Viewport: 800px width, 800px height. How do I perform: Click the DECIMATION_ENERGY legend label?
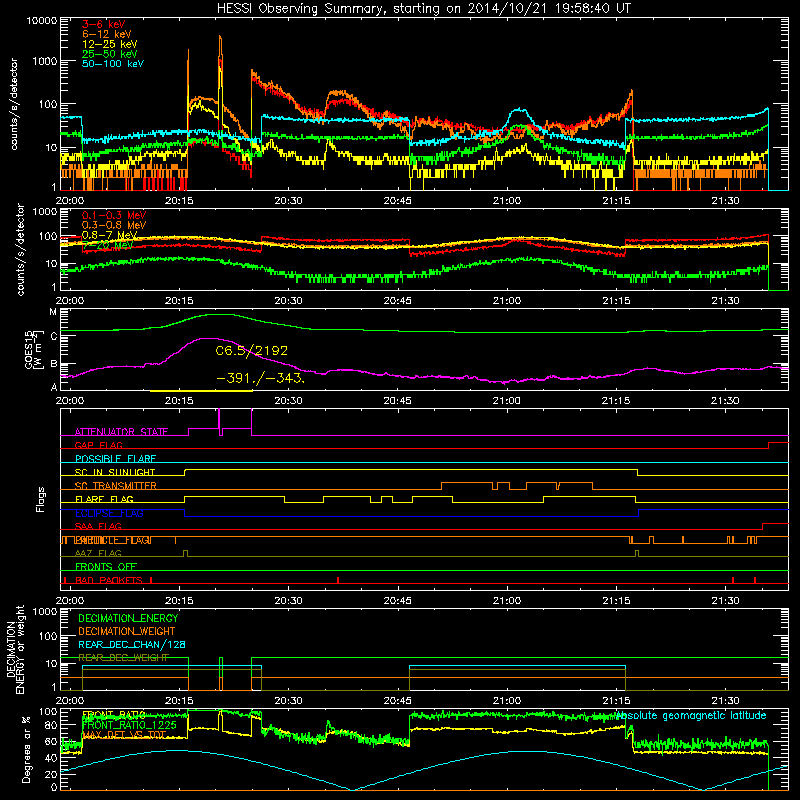(x=128, y=618)
